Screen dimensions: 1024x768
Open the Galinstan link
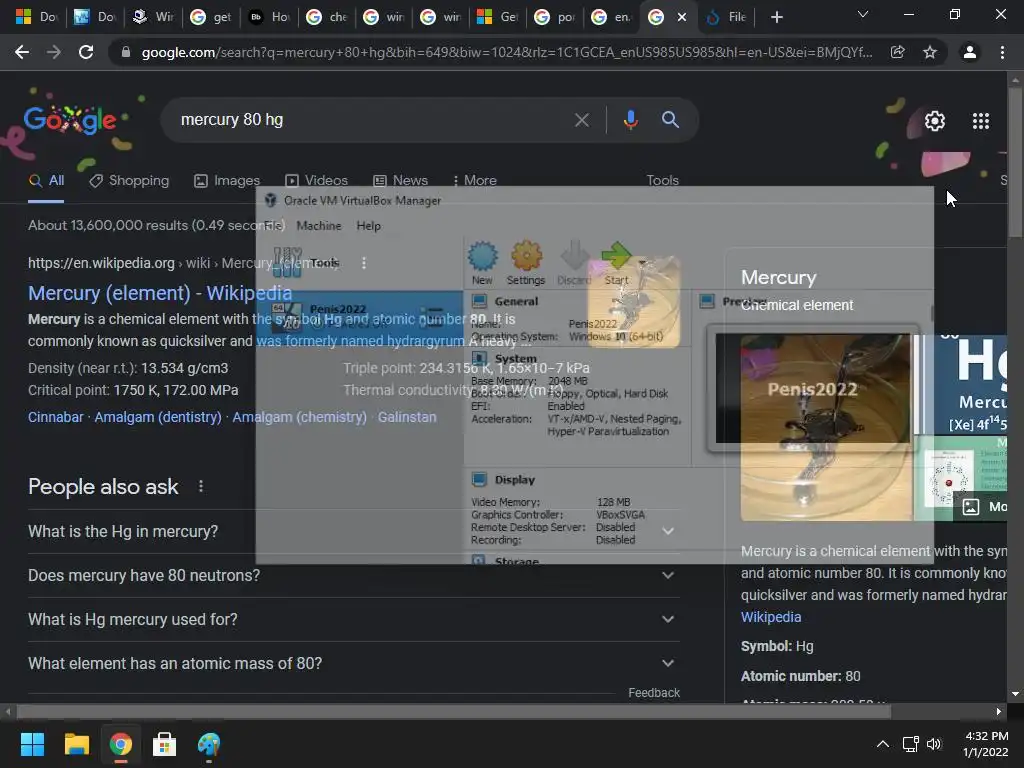(x=407, y=417)
